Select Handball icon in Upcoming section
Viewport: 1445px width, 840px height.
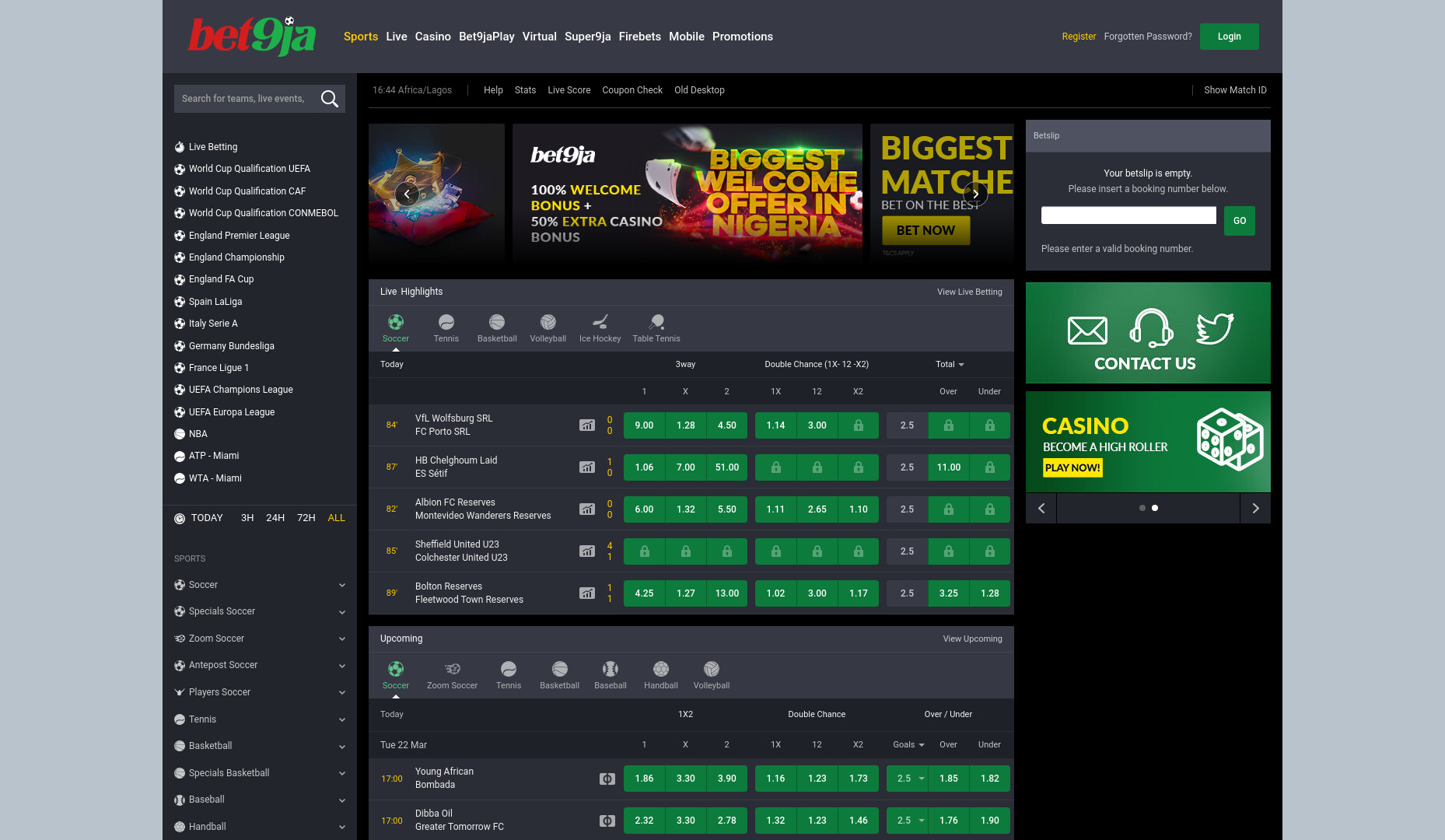(661, 669)
